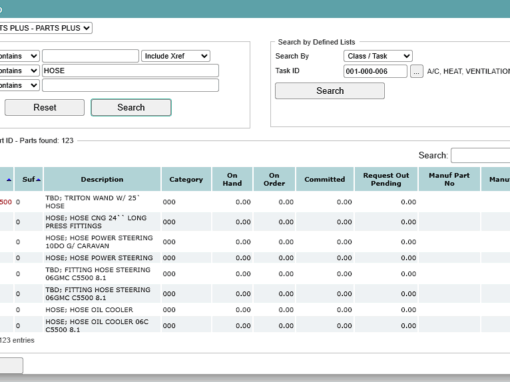Click the Search button under Task ID
510x382 pixels.
330,91
